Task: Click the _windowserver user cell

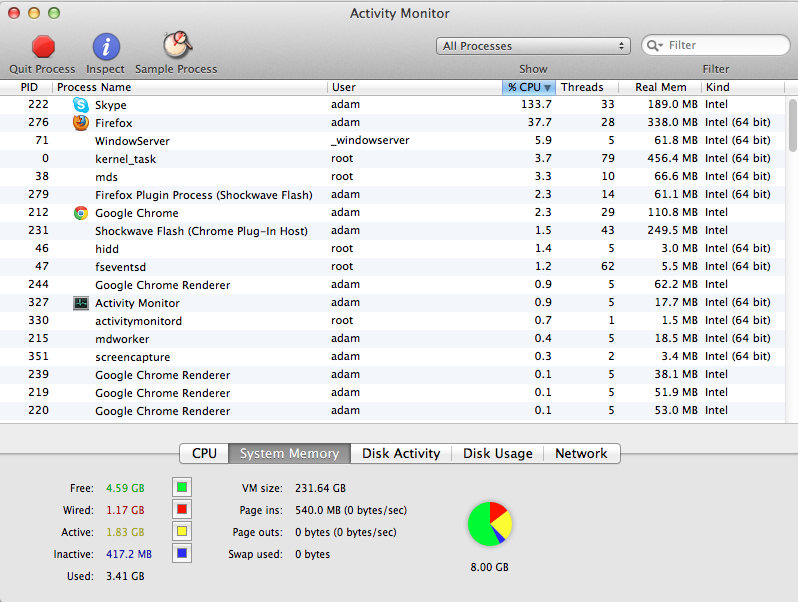Action: click(370, 140)
